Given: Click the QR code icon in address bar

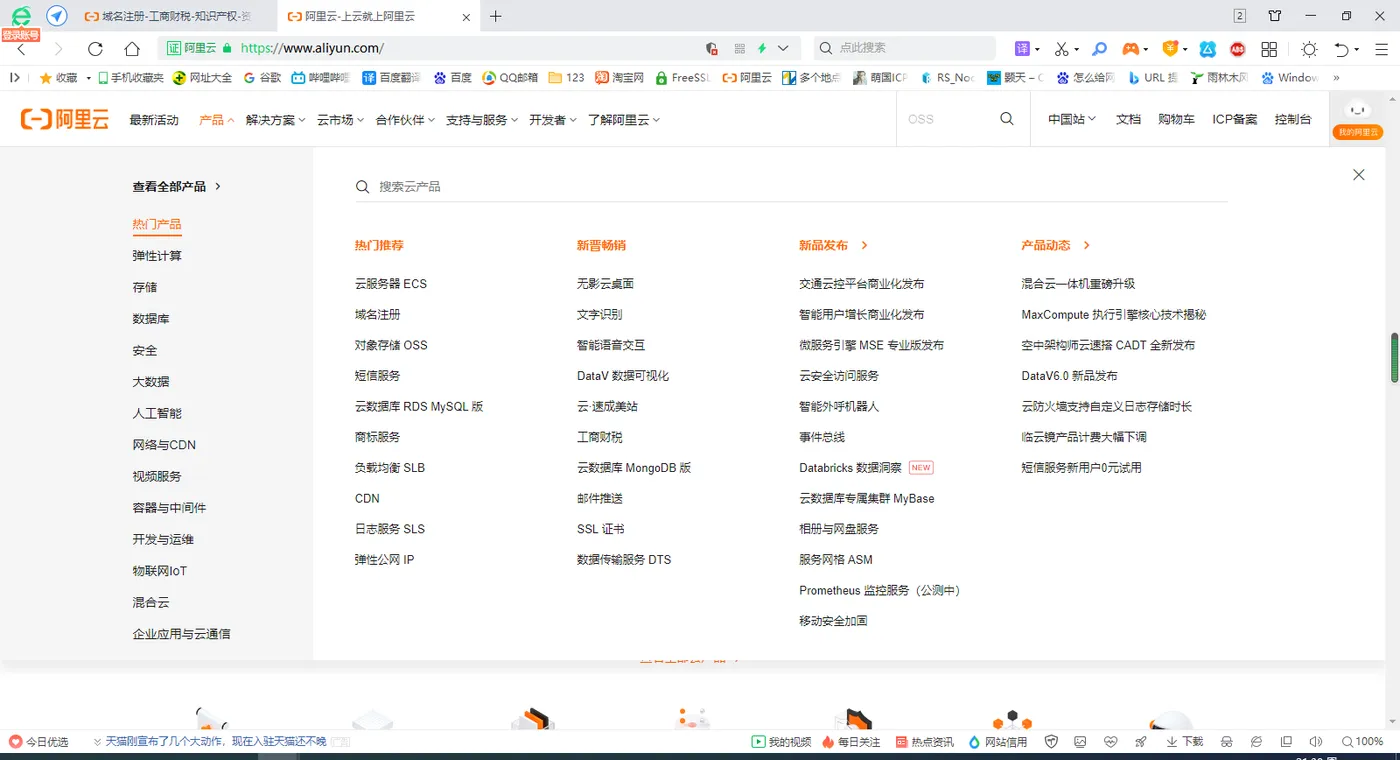Looking at the screenshot, I should 740,48.
